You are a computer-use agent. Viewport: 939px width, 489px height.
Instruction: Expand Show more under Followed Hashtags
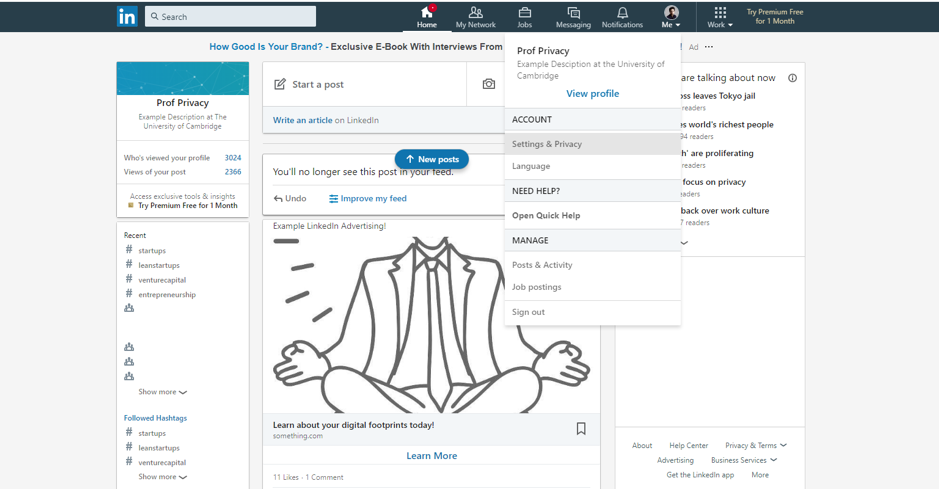162,477
